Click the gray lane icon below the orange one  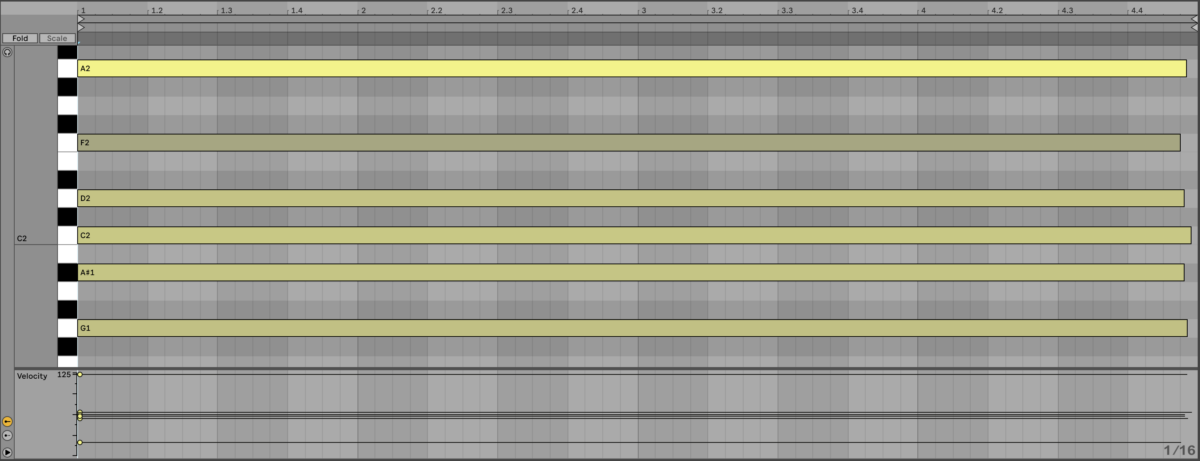pyautogui.click(x=7, y=436)
